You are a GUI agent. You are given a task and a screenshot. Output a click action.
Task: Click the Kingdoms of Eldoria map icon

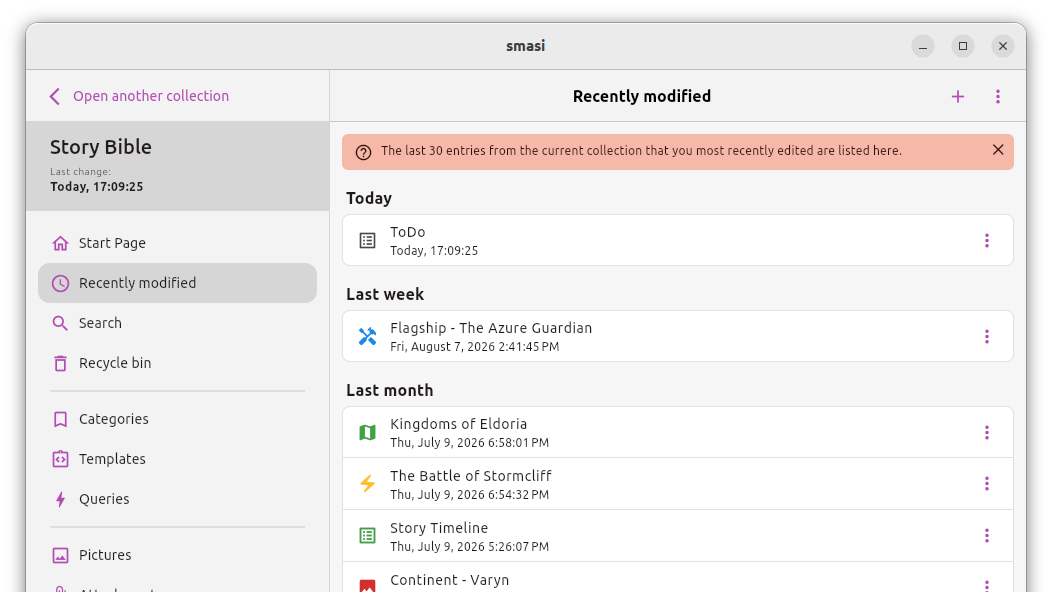368,433
